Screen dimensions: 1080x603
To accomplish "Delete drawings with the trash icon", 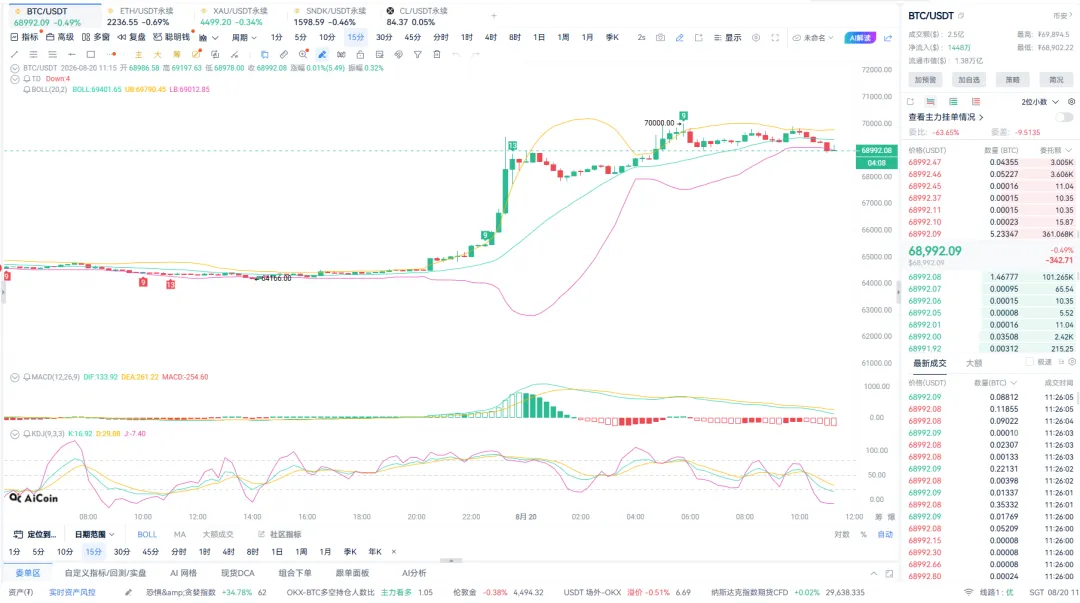I will tap(437, 54).
